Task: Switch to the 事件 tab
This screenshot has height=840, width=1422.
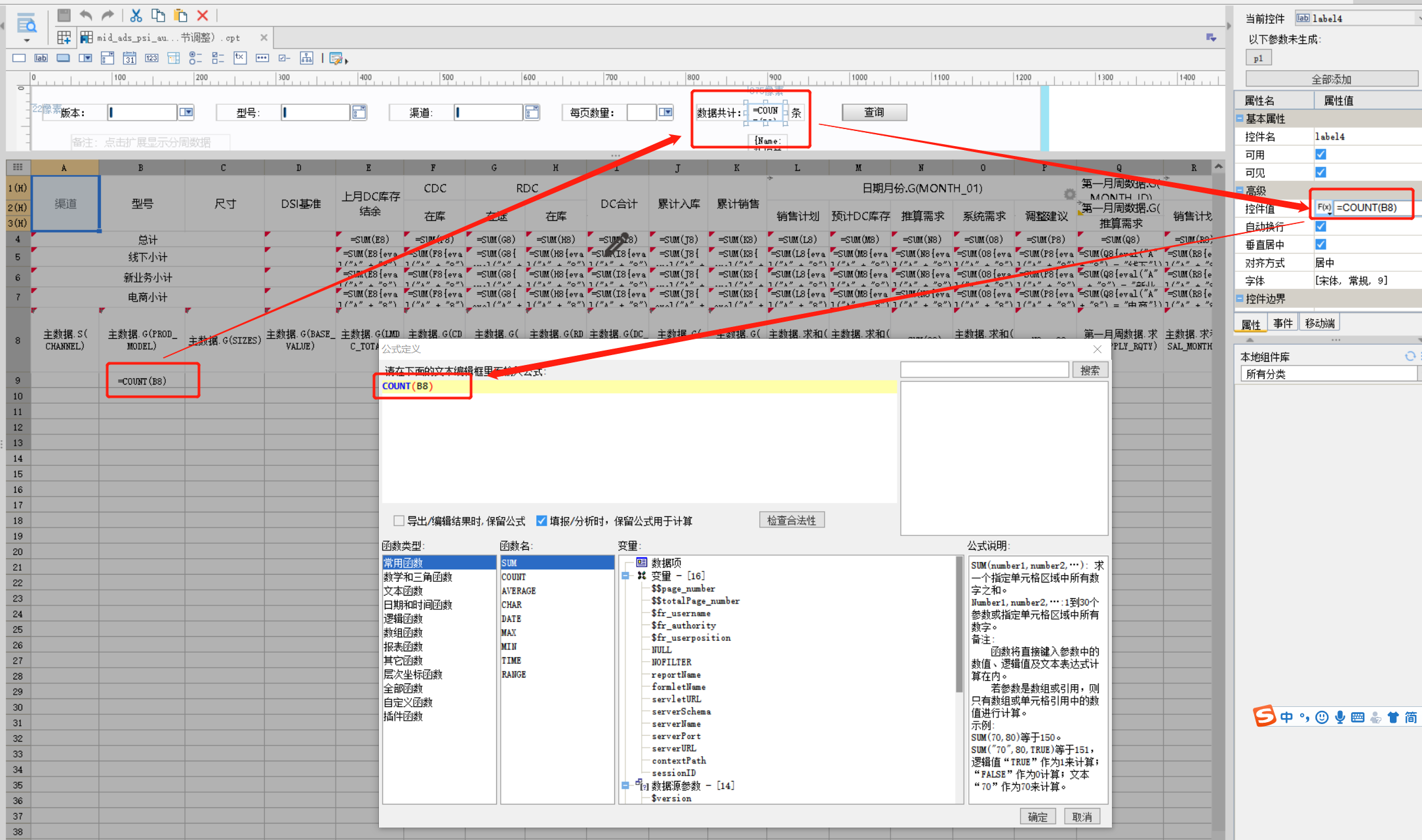Action: point(1283,324)
